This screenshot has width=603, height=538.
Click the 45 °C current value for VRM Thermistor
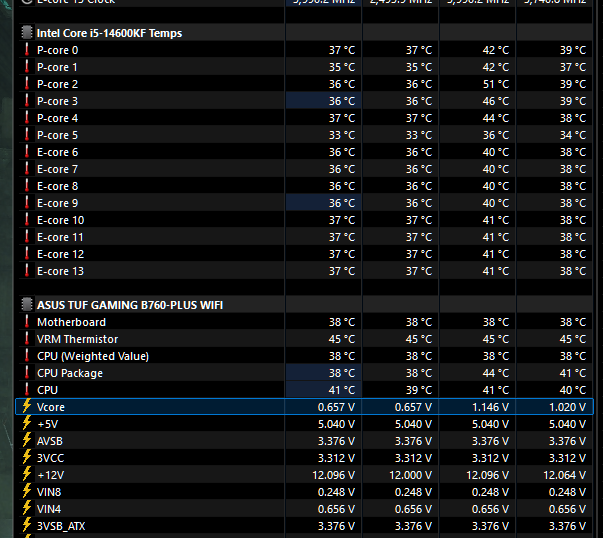click(x=342, y=339)
